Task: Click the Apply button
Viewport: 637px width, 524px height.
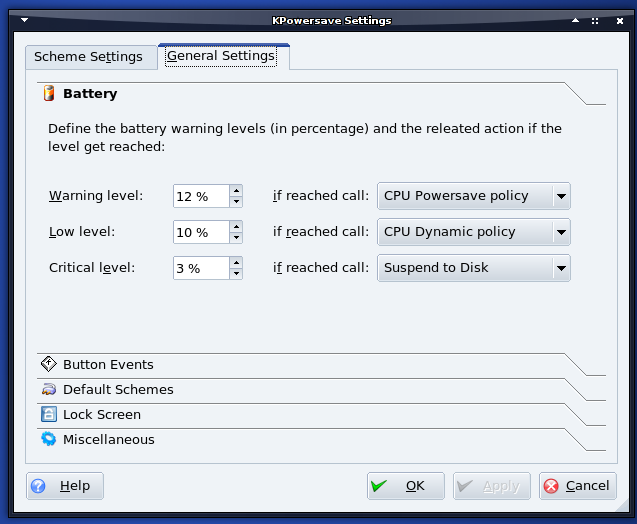Action: tap(492, 486)
